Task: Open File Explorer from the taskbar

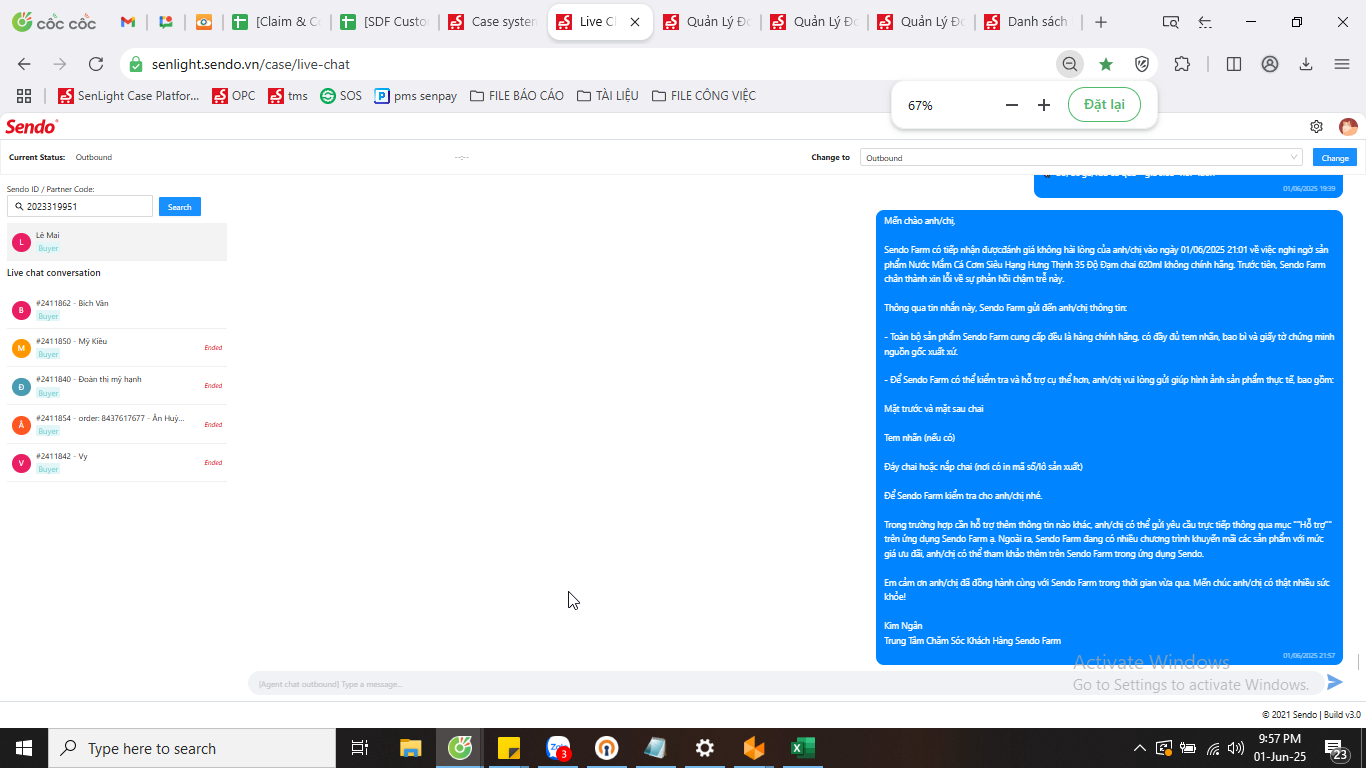Action: (410, 748)
